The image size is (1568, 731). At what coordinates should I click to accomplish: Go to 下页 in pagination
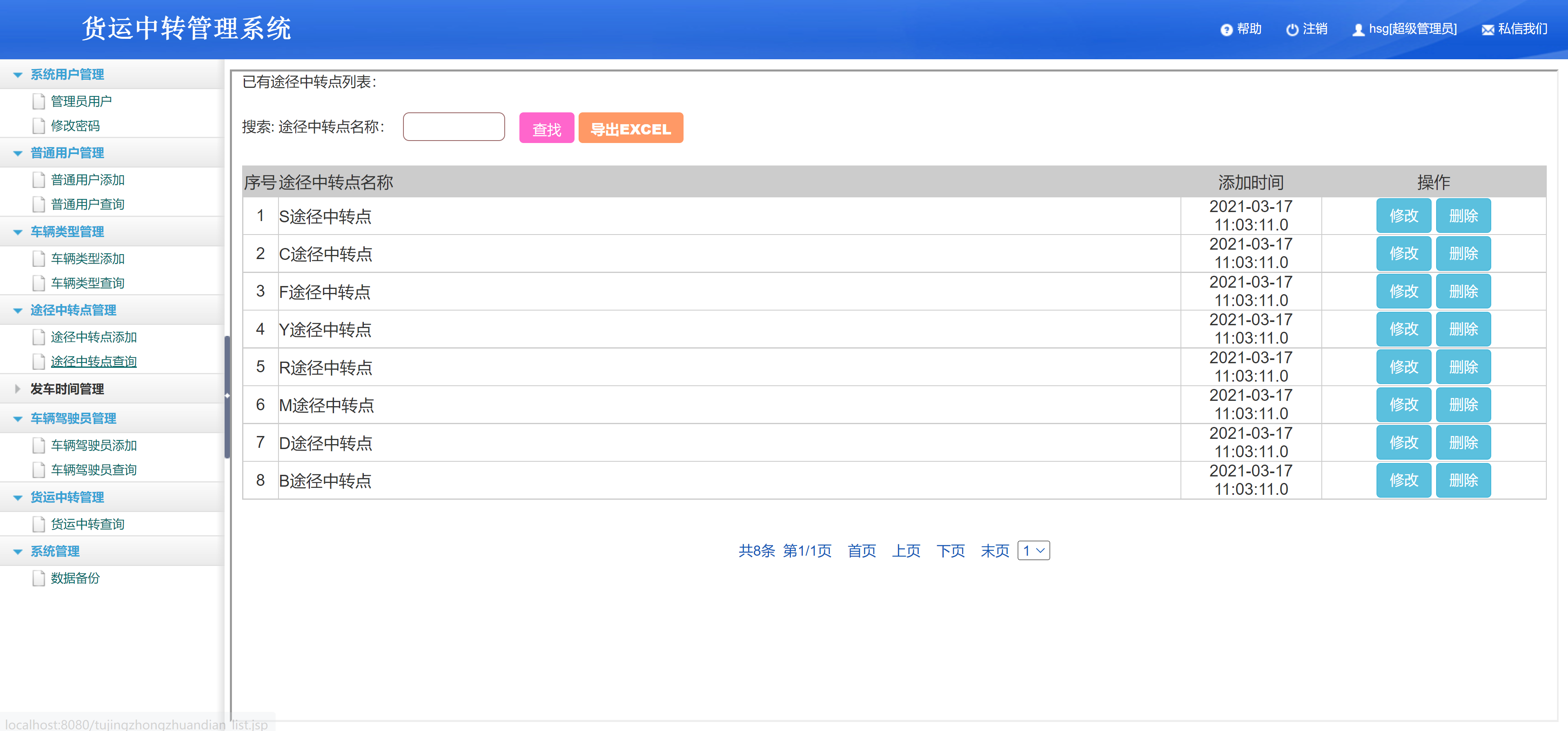(950, 551)
